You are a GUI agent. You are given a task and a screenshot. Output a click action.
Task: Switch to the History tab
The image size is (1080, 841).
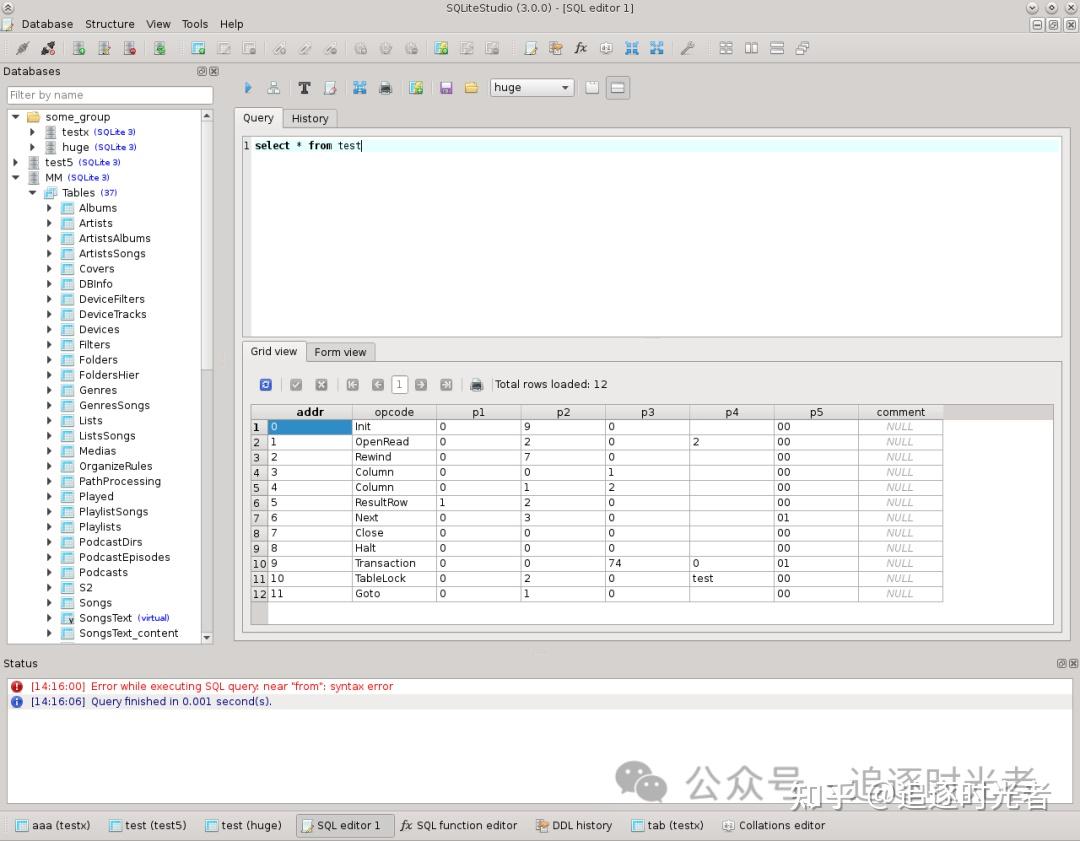309,118
